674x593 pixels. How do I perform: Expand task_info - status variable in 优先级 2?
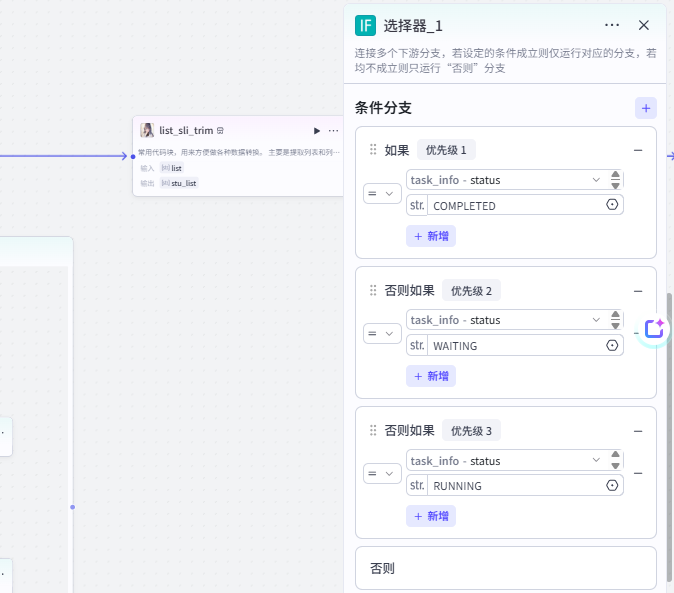[x=596, y=320]
